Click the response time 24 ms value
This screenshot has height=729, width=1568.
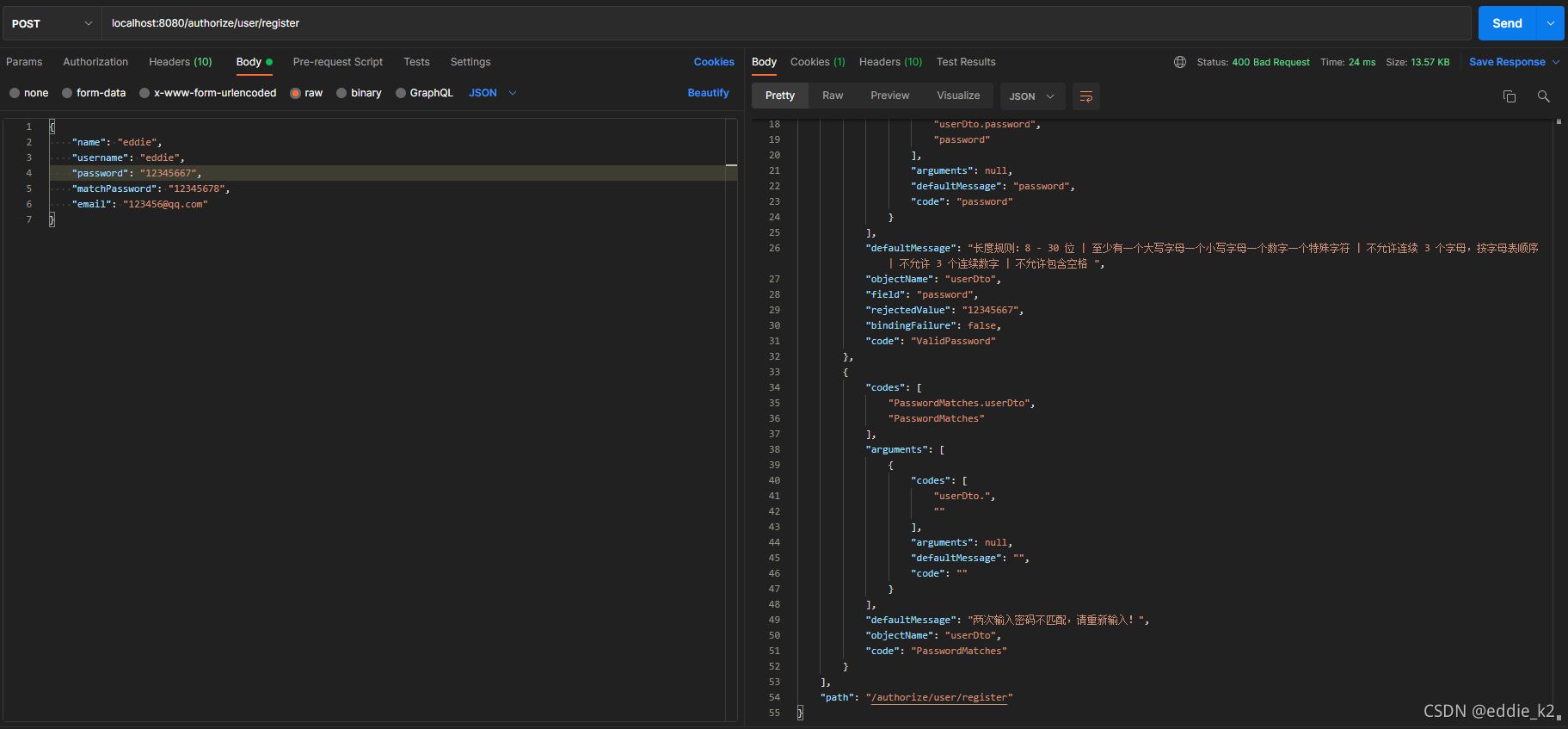pos(1362,62)
